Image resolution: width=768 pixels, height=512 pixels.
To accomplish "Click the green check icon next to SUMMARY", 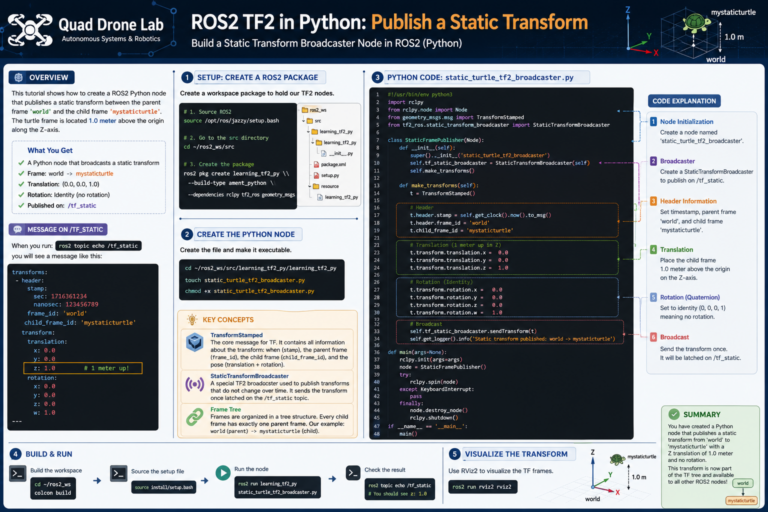I will [x=674, y=414].
